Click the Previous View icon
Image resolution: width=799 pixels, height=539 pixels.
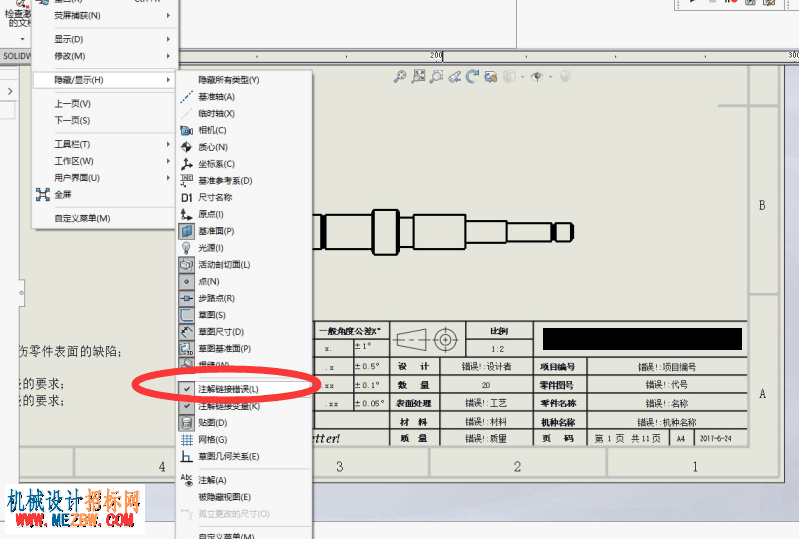click(455, 76)
